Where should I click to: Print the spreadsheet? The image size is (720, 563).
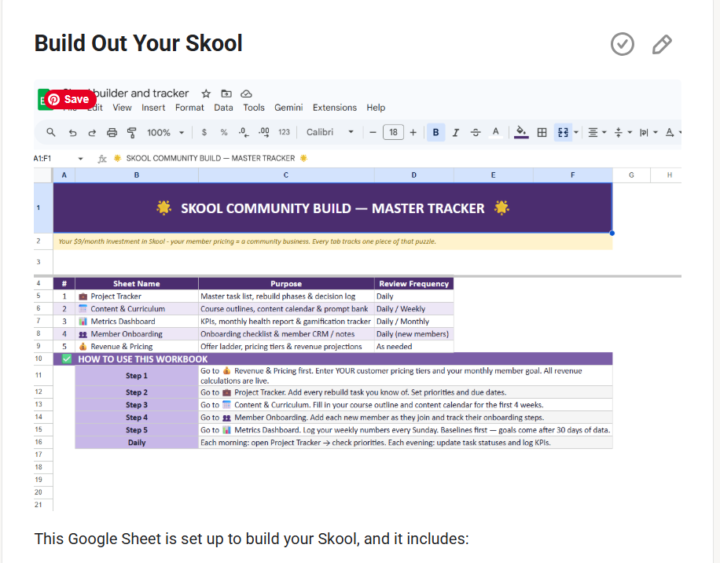point(112,133)
